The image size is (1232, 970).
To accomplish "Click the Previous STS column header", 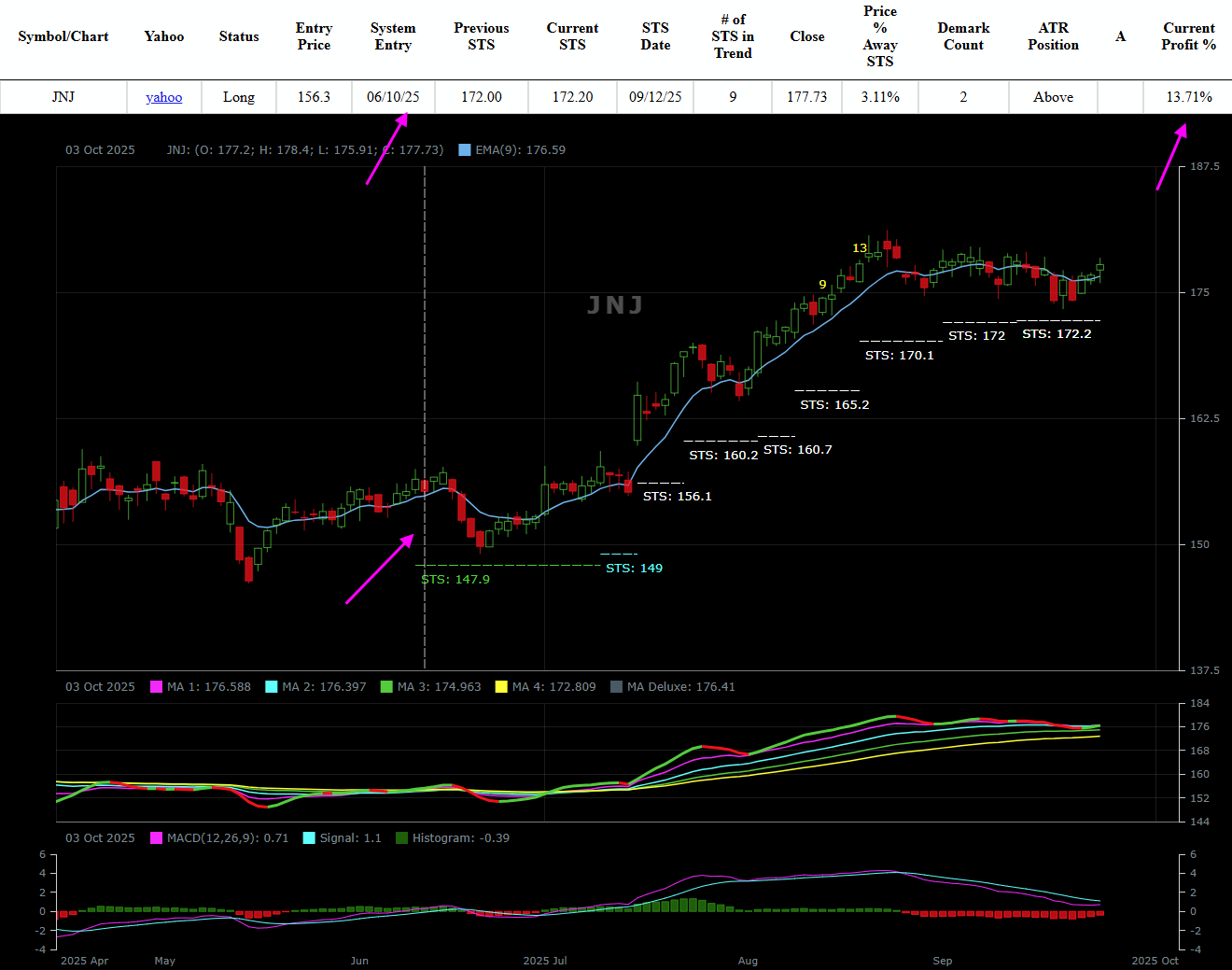I will point(482,36).
